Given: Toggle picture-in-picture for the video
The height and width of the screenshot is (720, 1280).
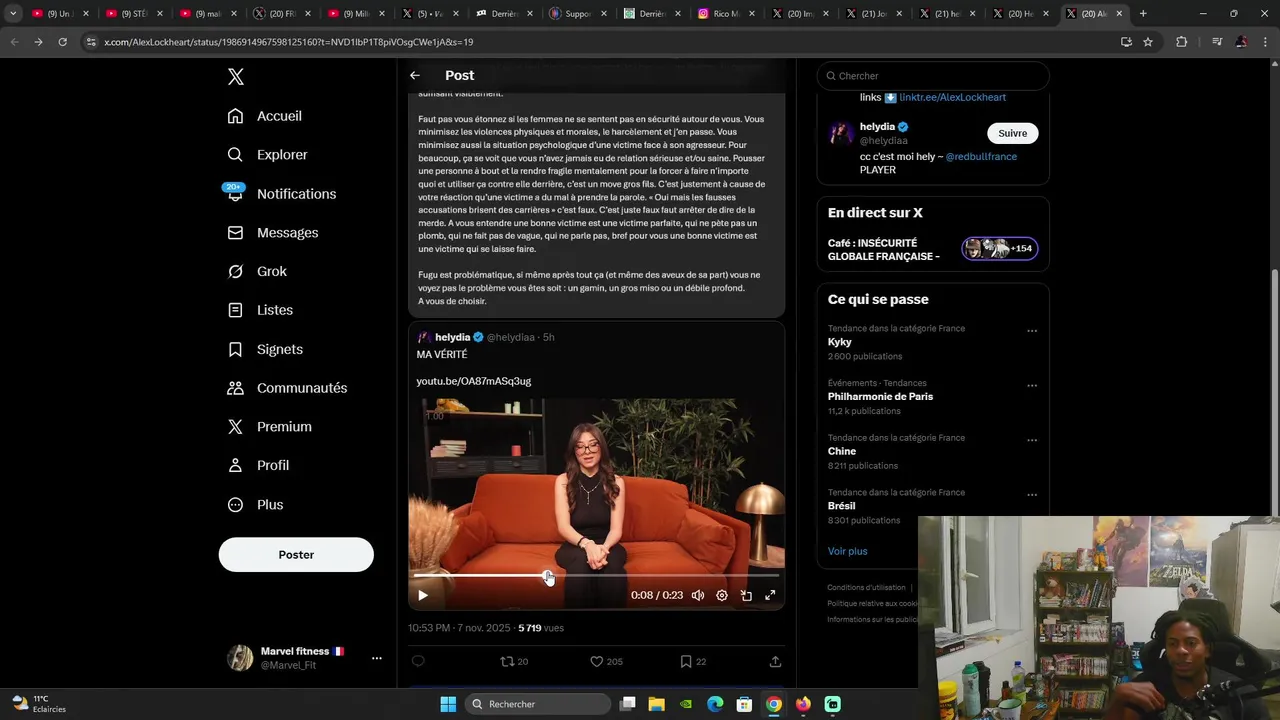Looking at the screenshot, I should pyautogui.click(x=746, y=596).
